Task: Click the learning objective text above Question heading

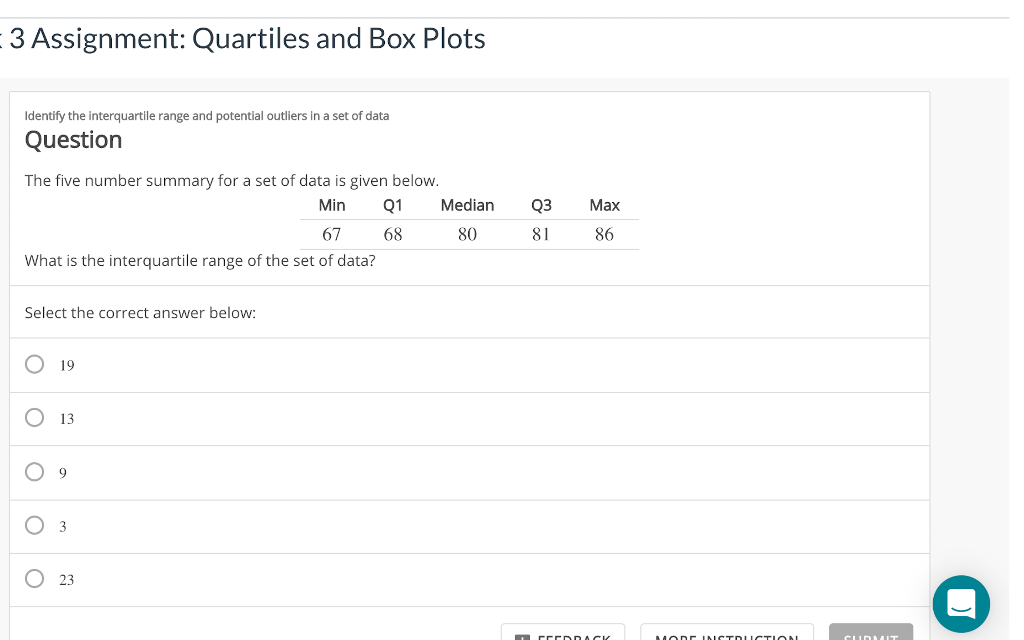Action: coord(206,115)
